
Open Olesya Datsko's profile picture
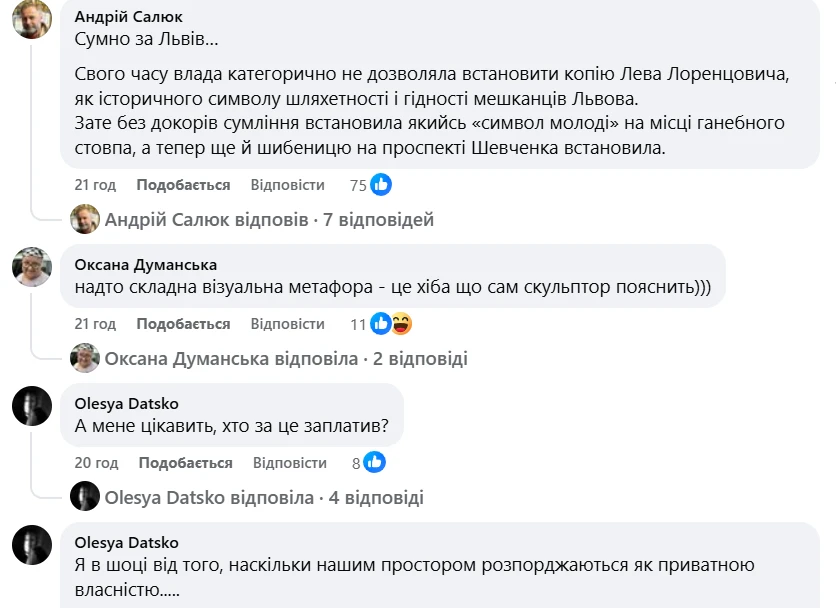(x=33, y=406)
